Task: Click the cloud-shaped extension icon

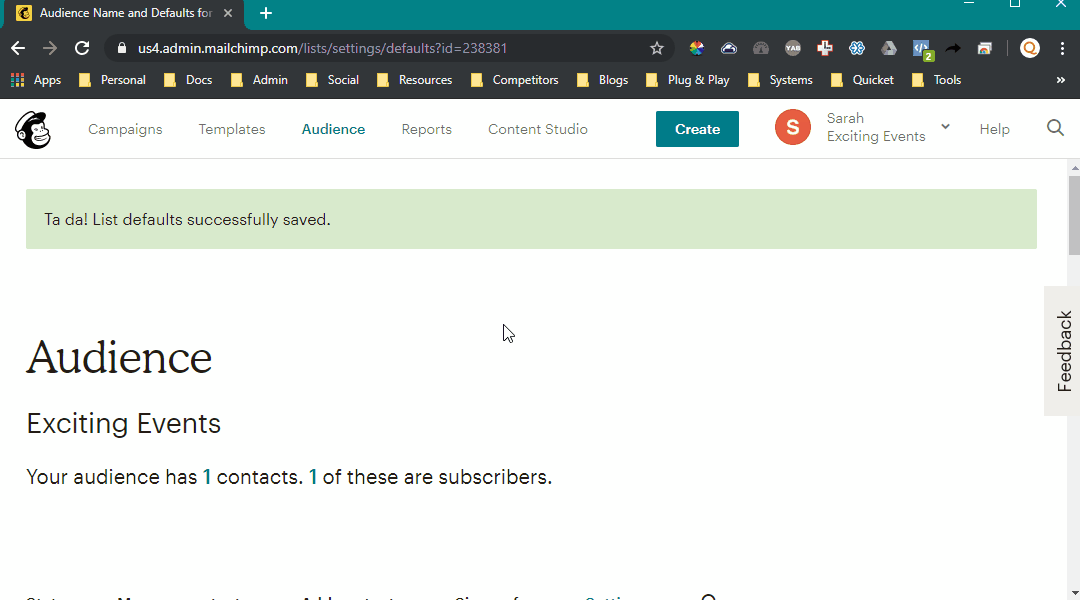Action: click(x=729, y=48)
